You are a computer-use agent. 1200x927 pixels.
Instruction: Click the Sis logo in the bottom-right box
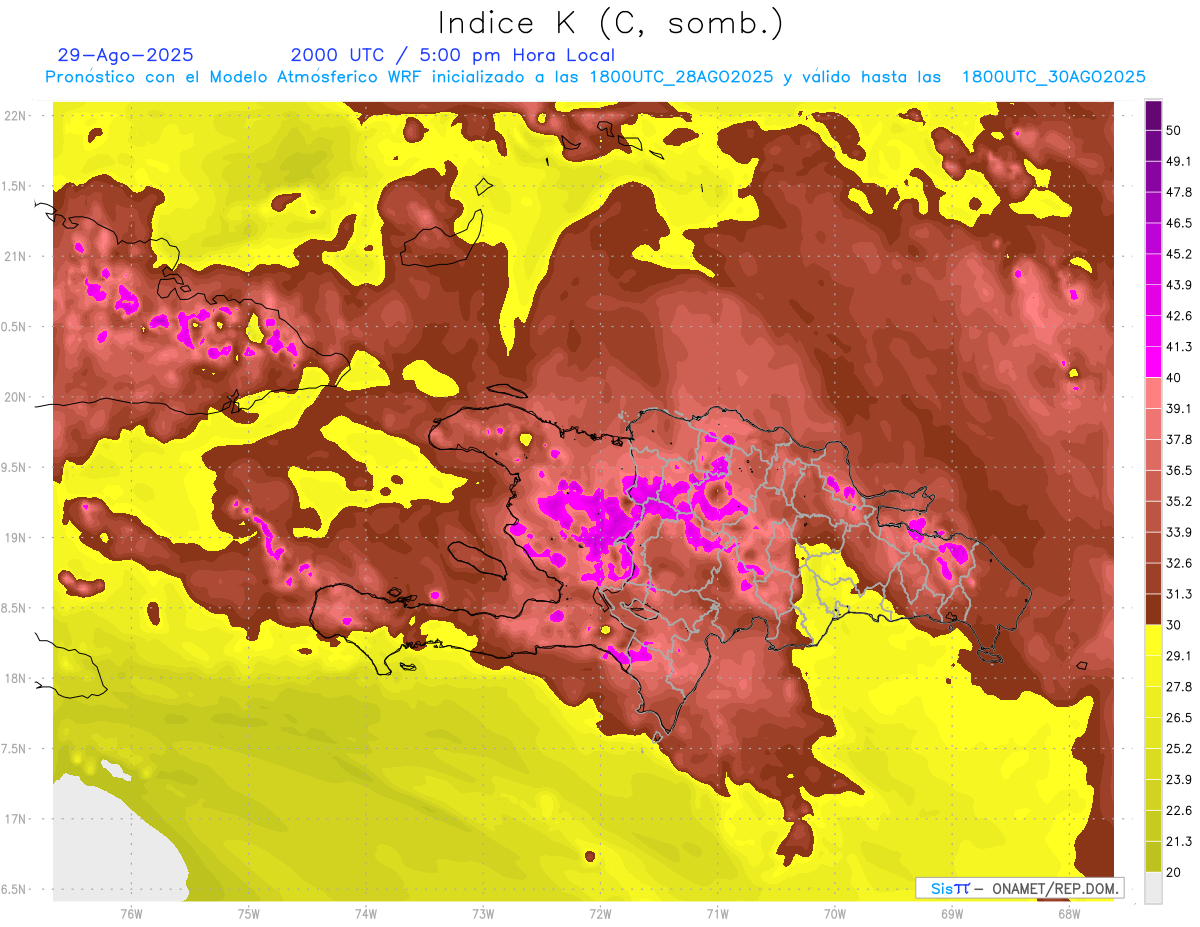click(x=949, y=888)
